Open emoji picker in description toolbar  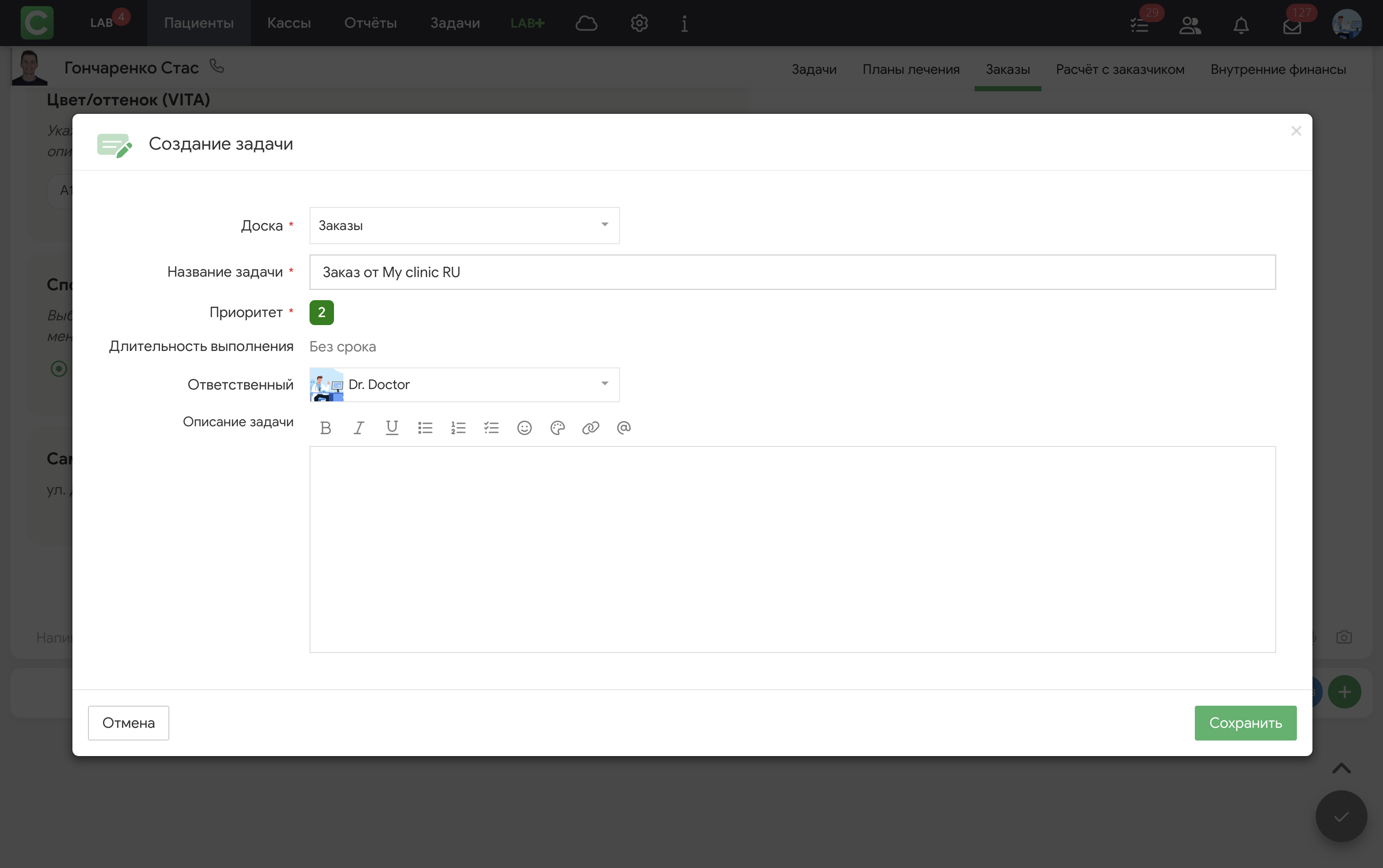point(525,428)
